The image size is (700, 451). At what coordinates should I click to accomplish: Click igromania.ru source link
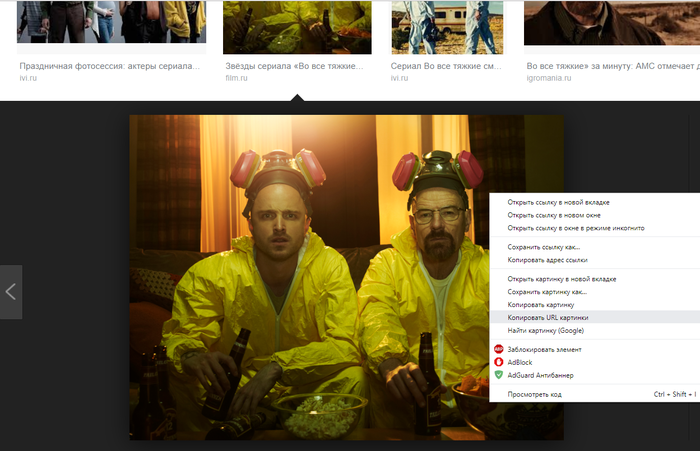(549, 78)
